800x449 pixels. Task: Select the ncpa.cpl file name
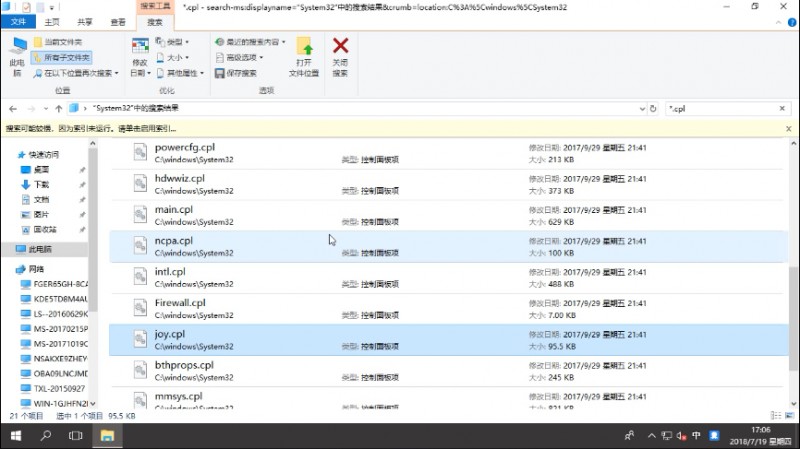(x=174, y=240)
